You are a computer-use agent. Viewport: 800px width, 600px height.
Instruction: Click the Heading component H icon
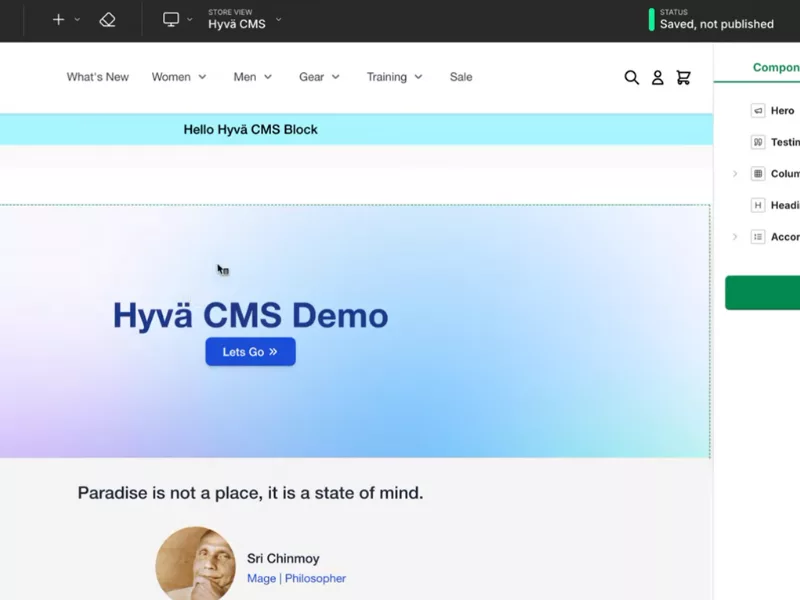point(758,205)
